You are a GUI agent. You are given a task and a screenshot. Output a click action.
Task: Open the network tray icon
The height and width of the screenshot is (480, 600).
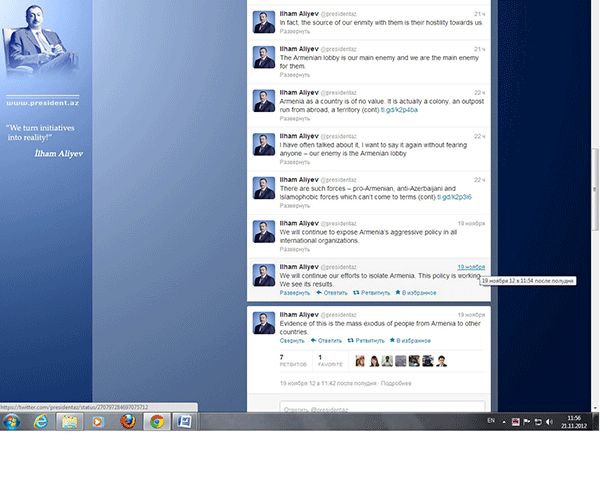point(538,422)
